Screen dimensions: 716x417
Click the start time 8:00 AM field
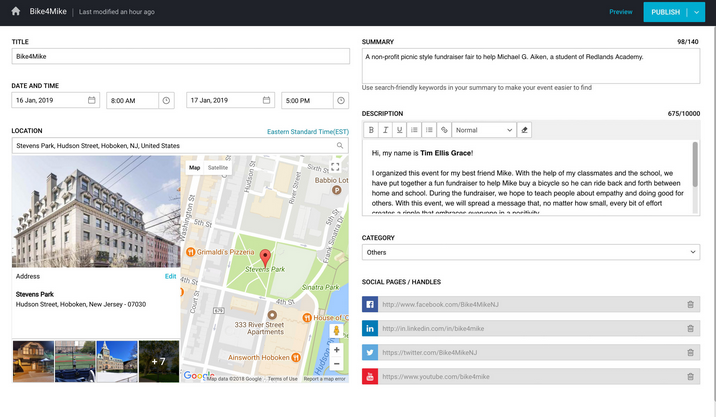click(132, 100)
